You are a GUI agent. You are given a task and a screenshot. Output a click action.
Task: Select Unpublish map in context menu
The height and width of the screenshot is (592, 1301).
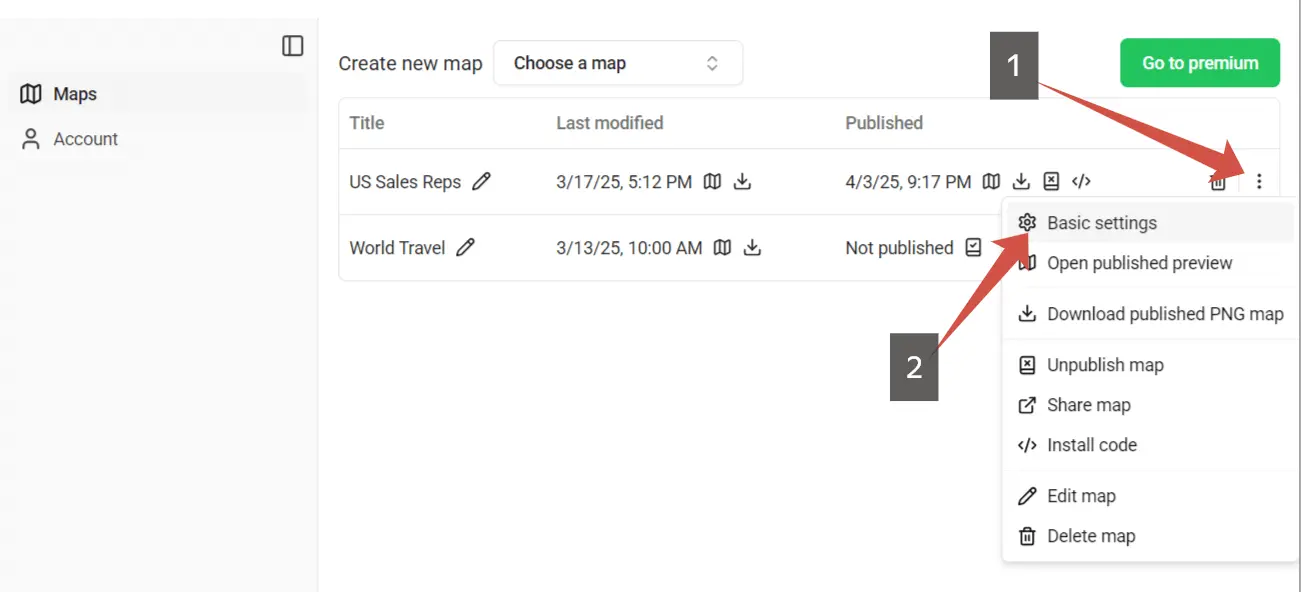[x=1104, y=365]
